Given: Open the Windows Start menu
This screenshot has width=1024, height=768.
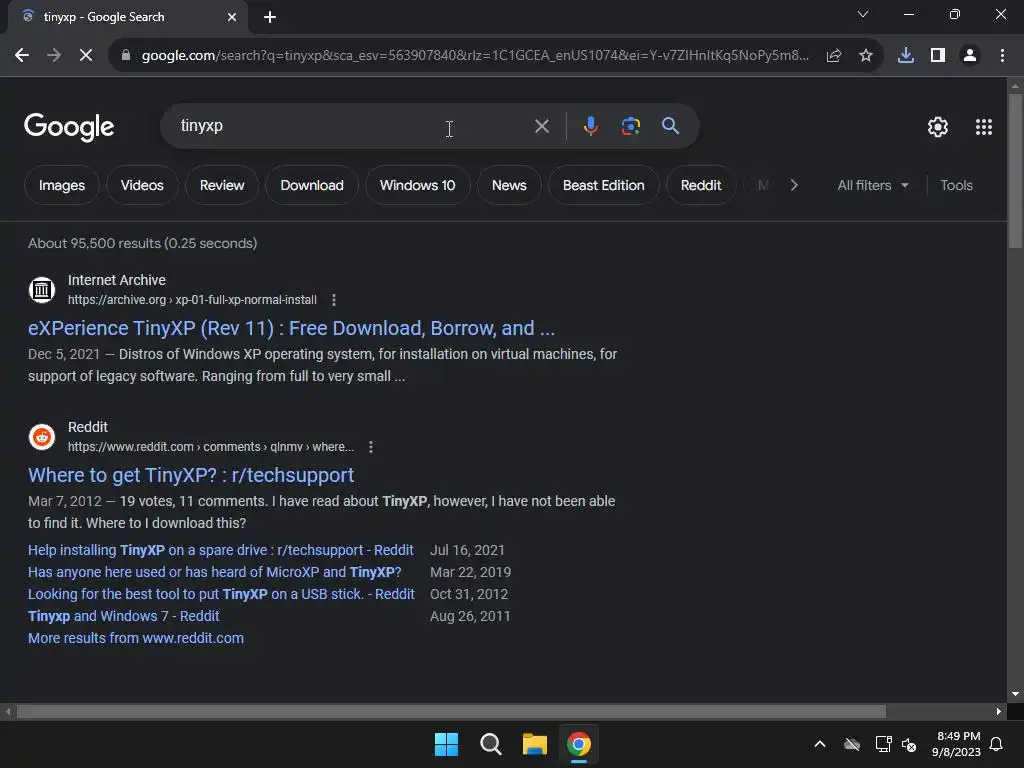Looking at the screenshot, I should coord(447,744).
